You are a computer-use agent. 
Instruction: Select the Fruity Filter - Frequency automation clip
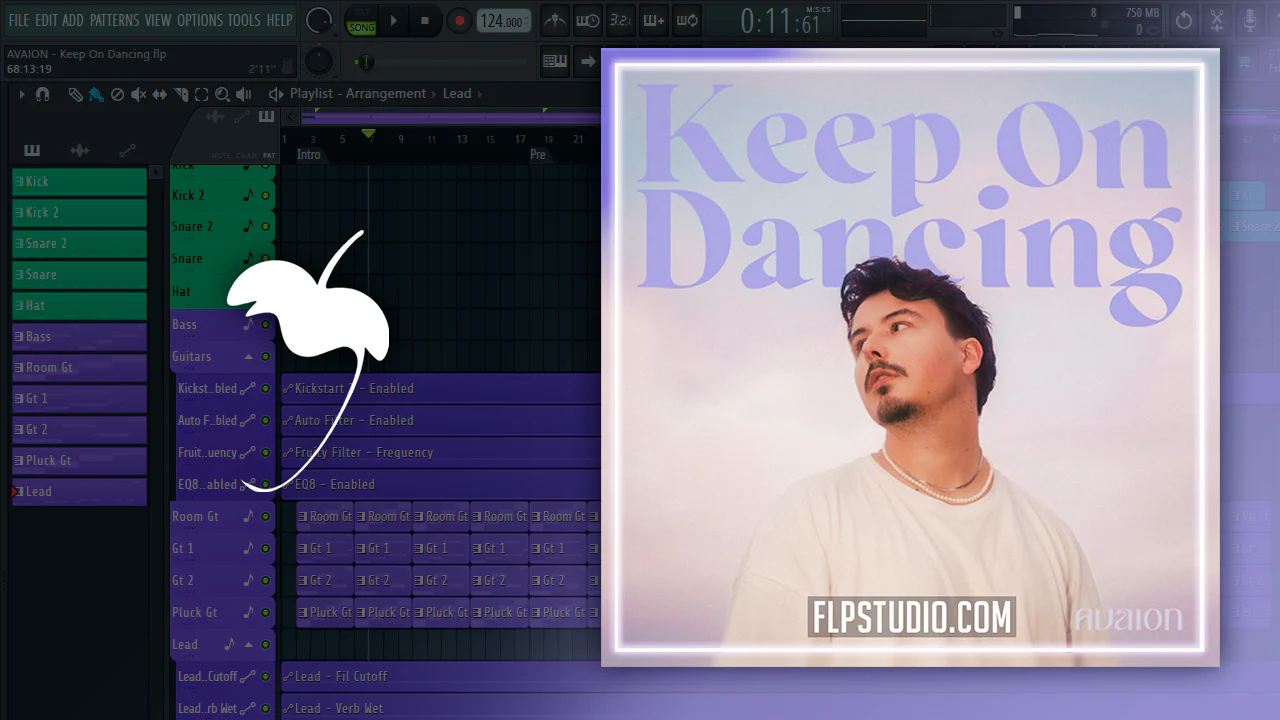(441, 453)
